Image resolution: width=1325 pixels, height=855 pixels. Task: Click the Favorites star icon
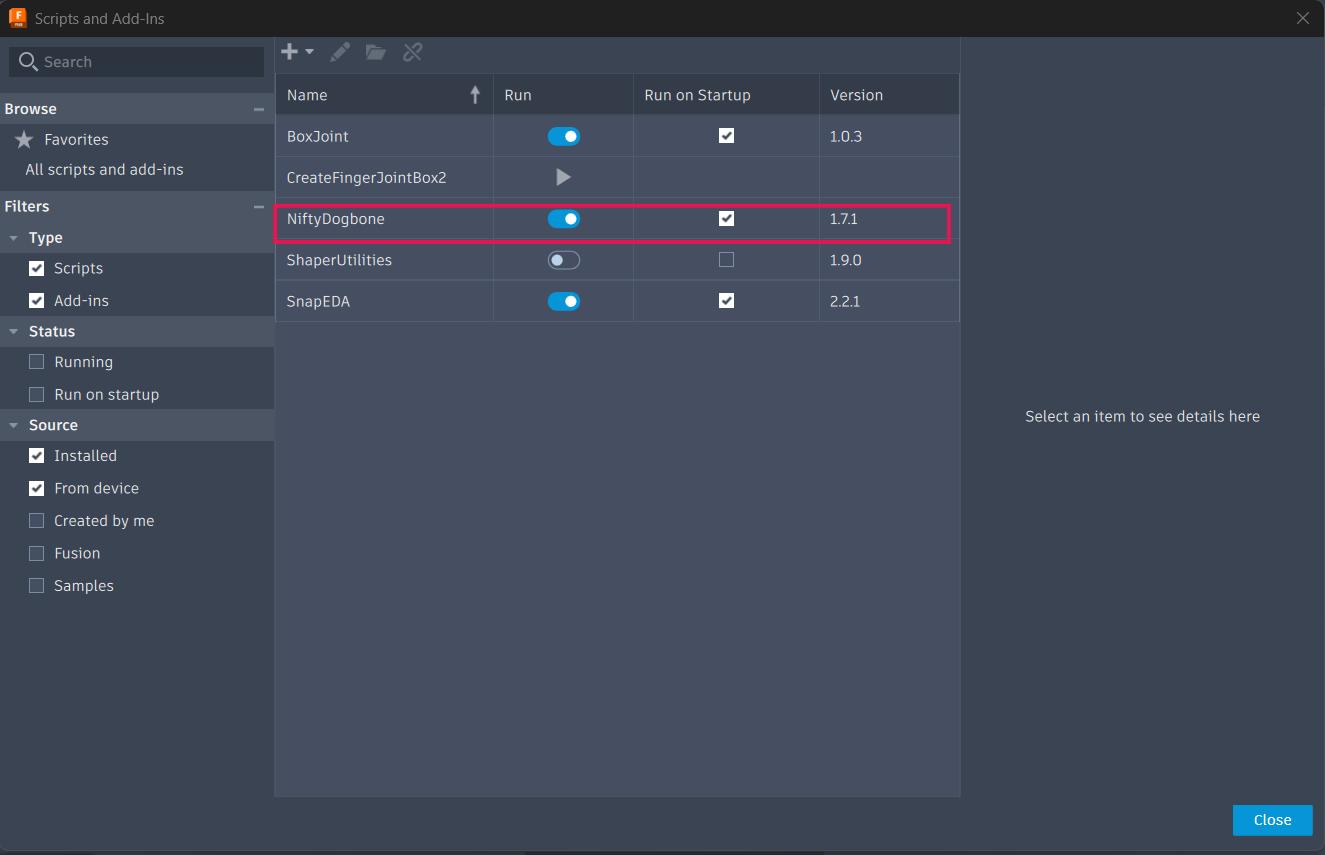pos(24,139)
